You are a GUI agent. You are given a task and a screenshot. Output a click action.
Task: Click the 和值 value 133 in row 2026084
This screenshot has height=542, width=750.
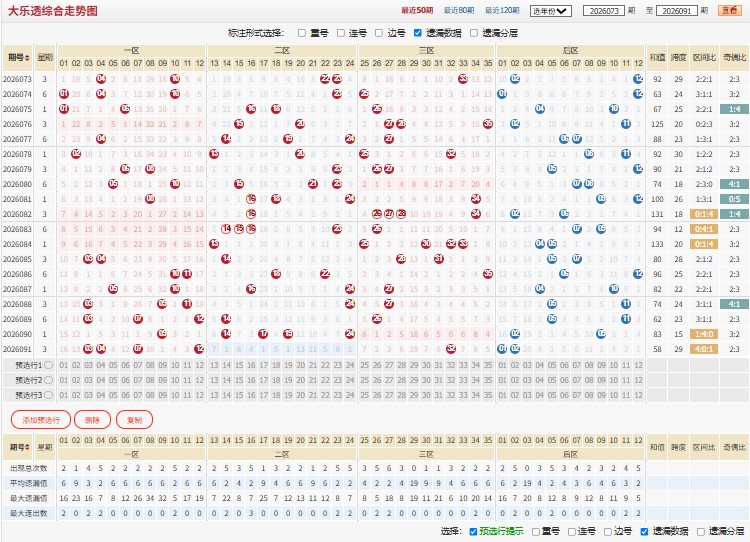[657, 244]
